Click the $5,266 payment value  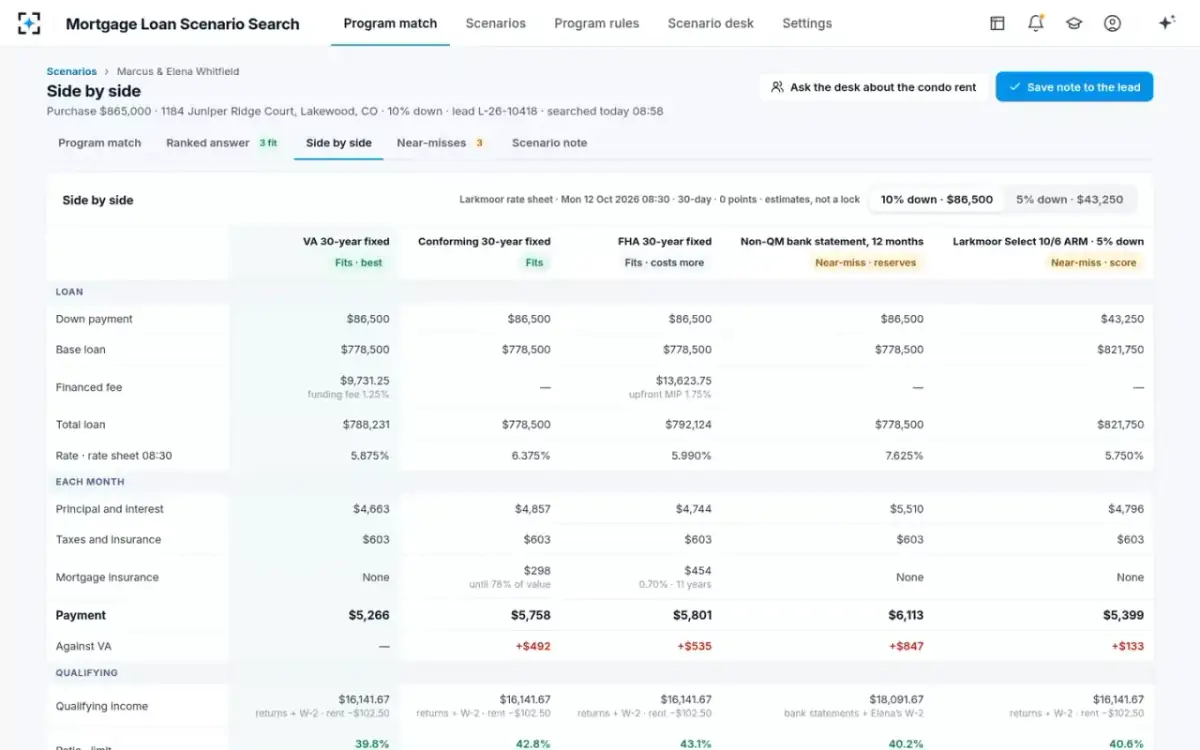coord(369,616)
